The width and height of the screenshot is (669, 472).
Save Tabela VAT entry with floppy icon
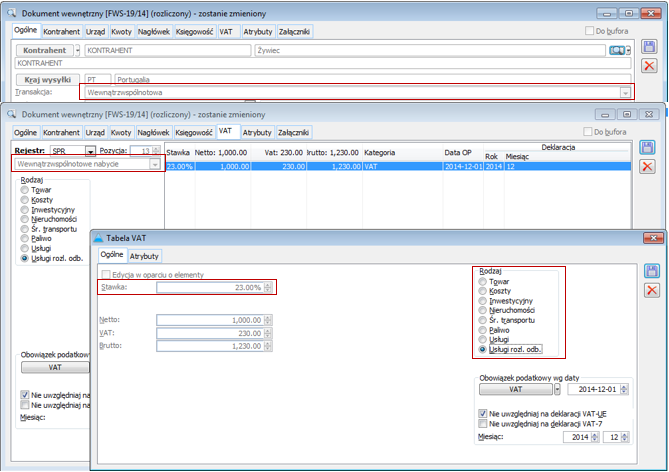[x=652, y=271]
